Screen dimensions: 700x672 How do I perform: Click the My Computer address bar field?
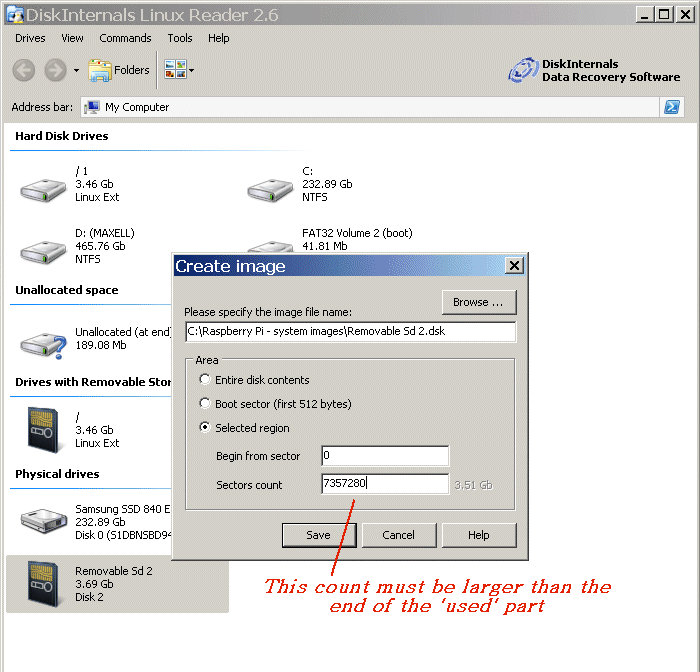pyautogui.click(x=370, y=107)
